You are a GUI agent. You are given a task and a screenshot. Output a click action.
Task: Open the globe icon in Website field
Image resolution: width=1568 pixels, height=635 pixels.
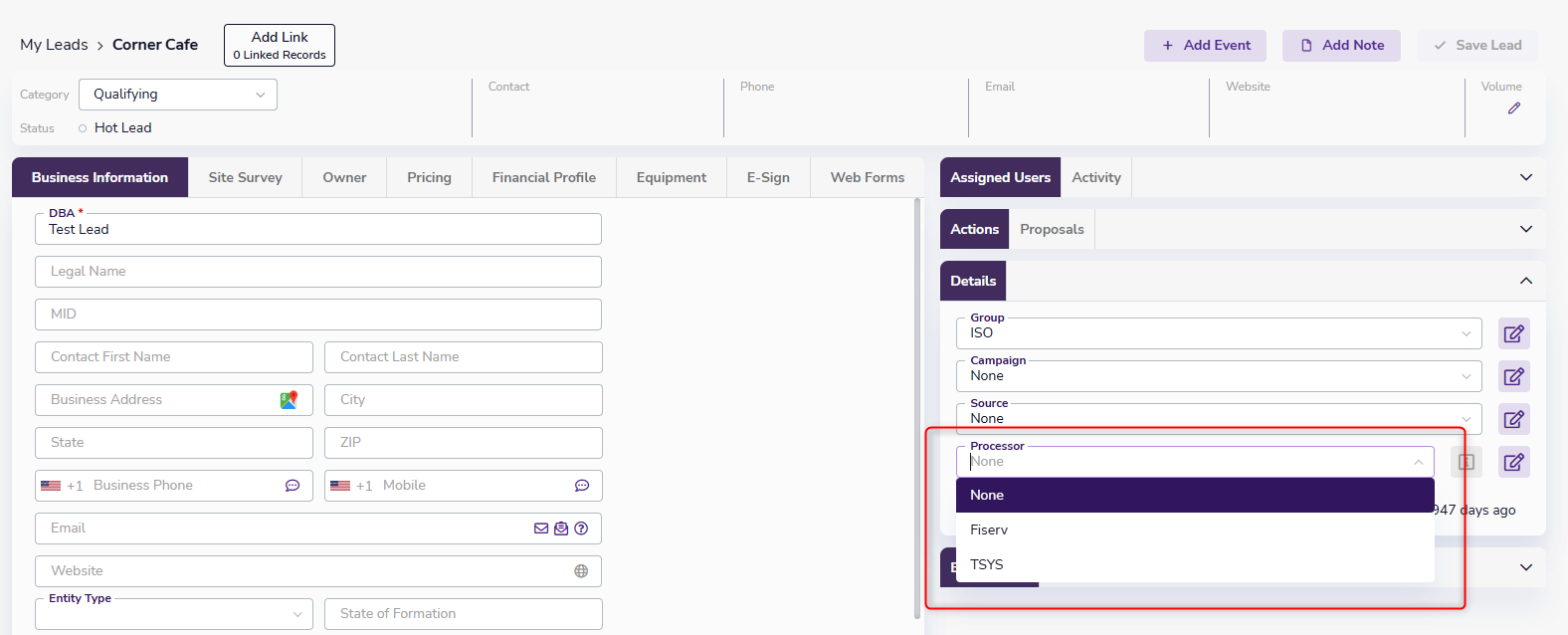click(581, 571)
